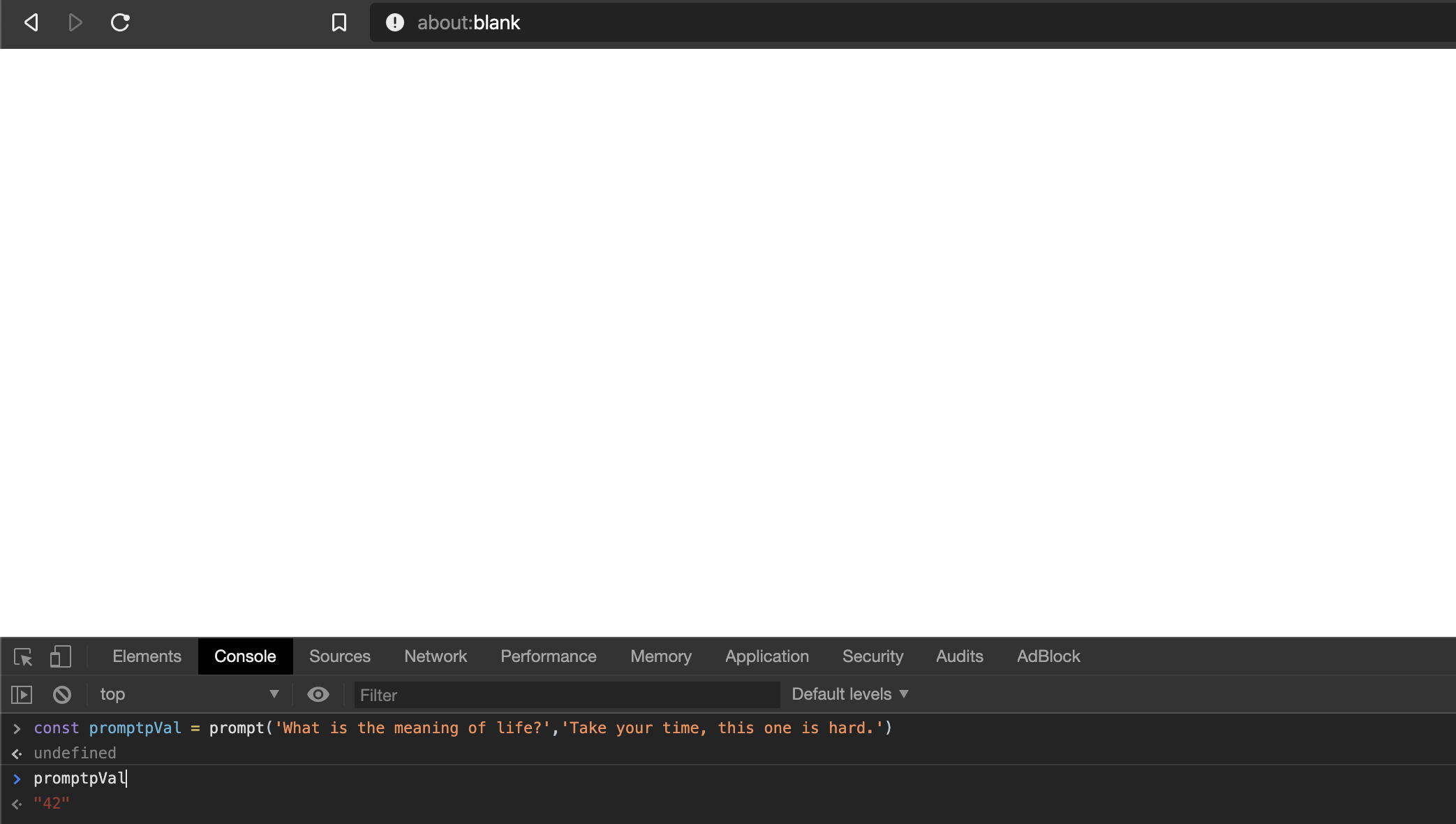Viewport: 1456px width, 824px height.
Task: Clear the console with the no-entry icon
Action: click(x=61, y=694)
